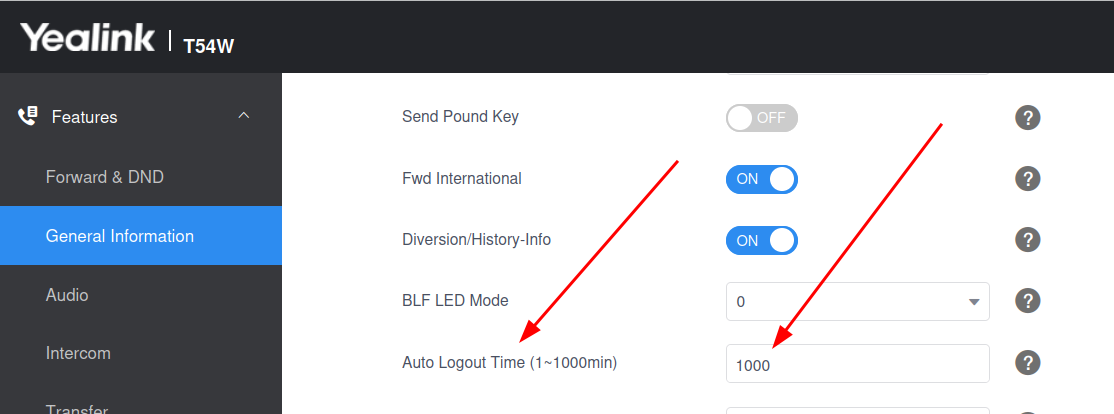1114x414 pixels.
Task: Open the BLF LED Mode dropdown
Action: tap(858, 302)
